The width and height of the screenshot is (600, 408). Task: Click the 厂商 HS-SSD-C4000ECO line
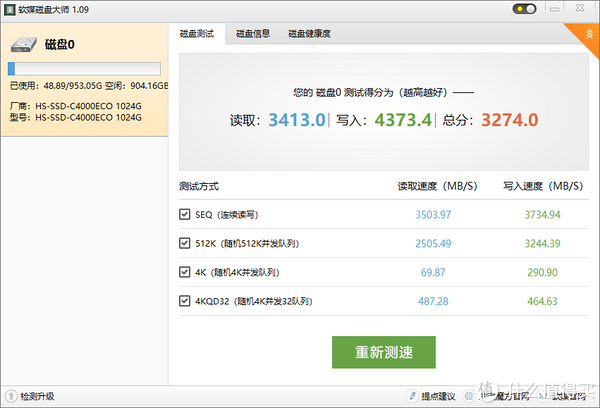pos(76,106)
